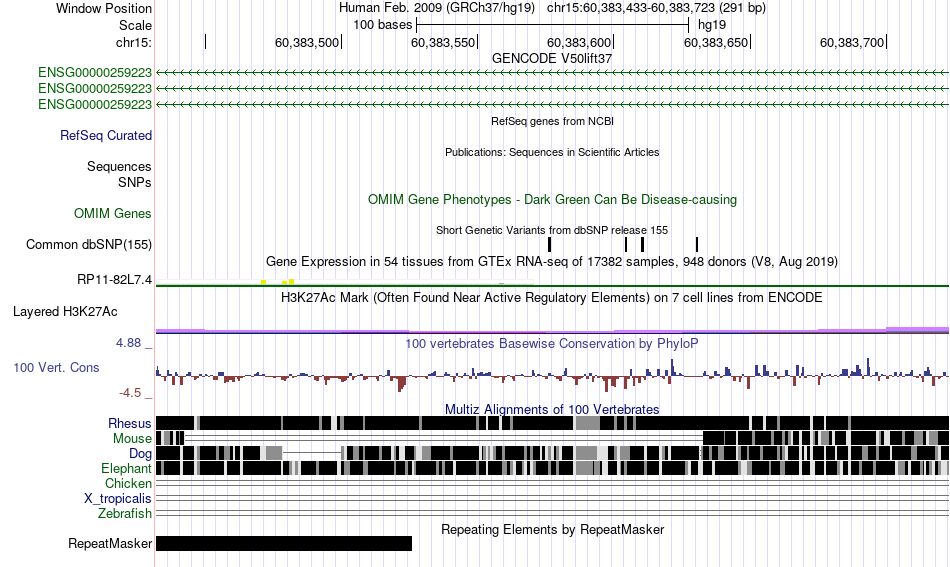
Task: Click Short Genetic Variants from dbSNP title
Action: point(552,230)
